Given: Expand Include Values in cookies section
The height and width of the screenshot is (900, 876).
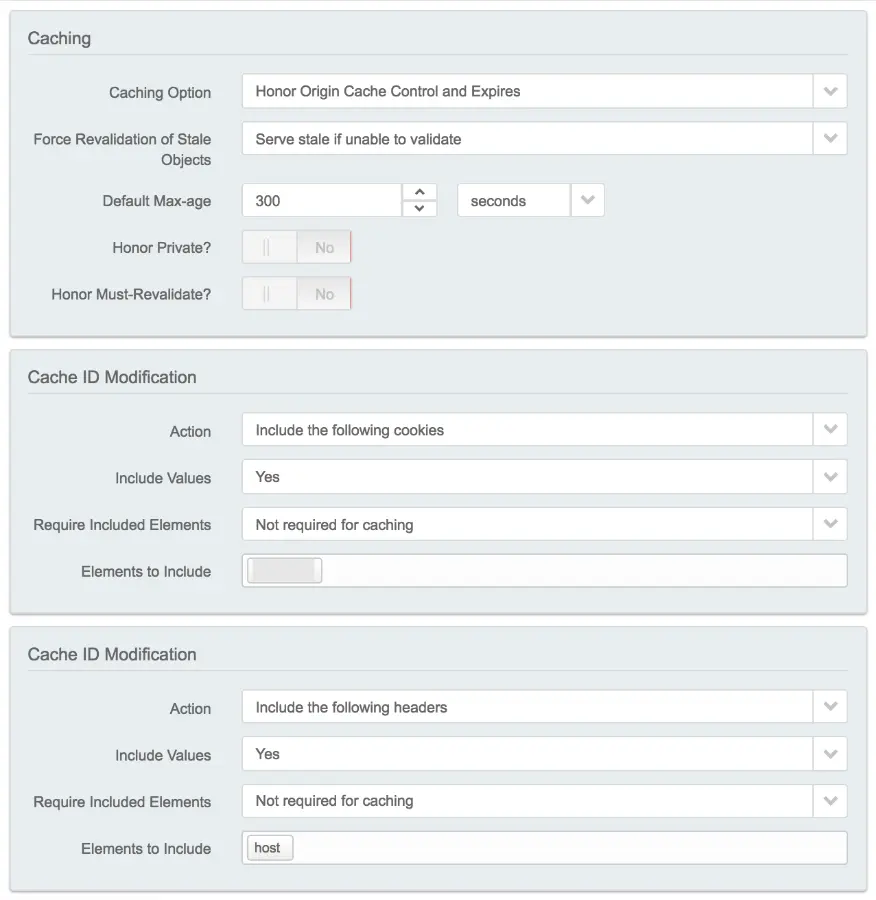Looking at the screenshot, I should tap(830, 477).
